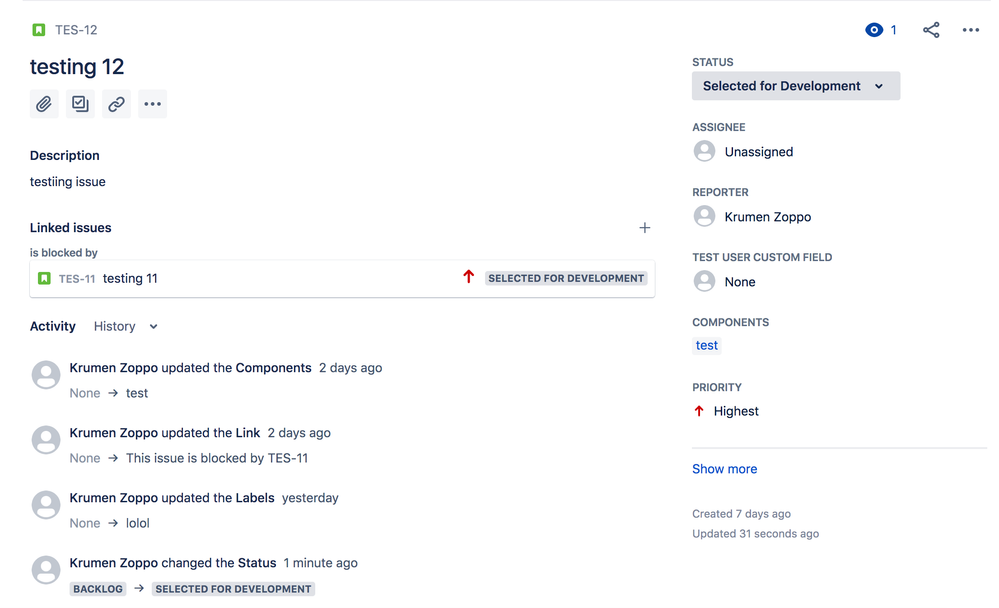
Task: Open more actions (...) below the title
Action: pyautogui.click(x=152, y=103)
